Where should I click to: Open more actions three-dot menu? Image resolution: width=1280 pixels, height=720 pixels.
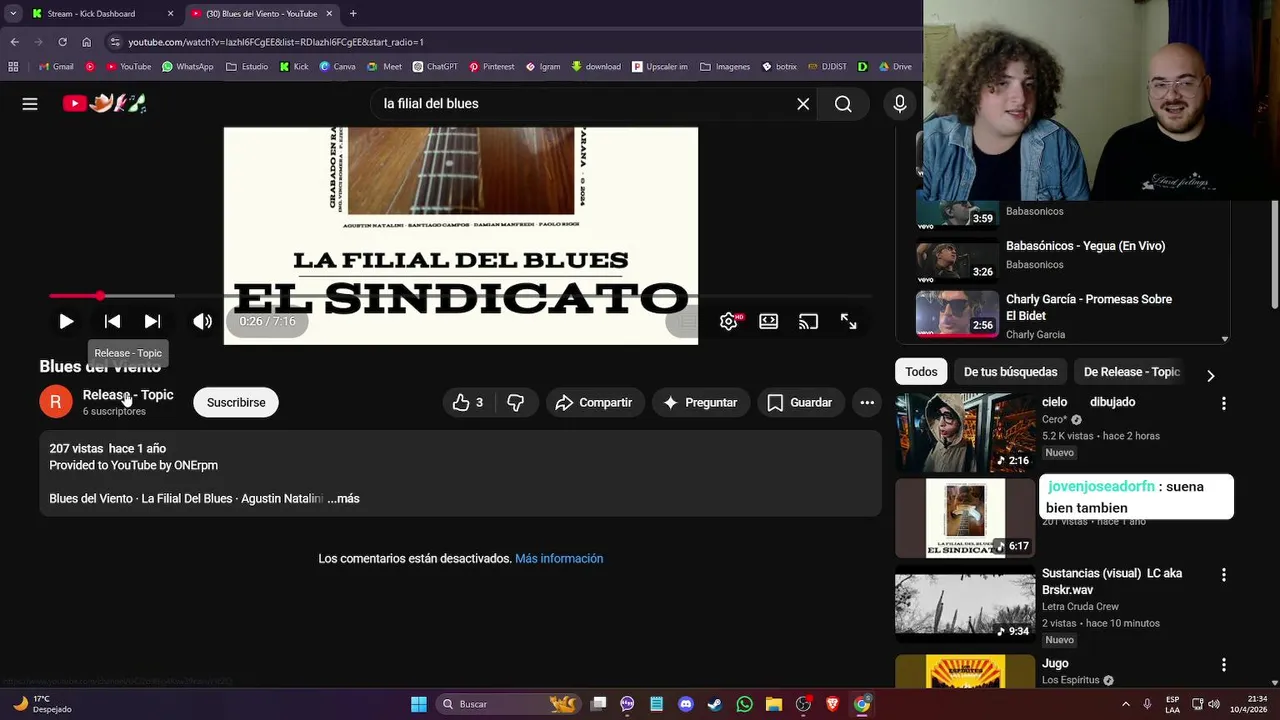coord(867,403)
